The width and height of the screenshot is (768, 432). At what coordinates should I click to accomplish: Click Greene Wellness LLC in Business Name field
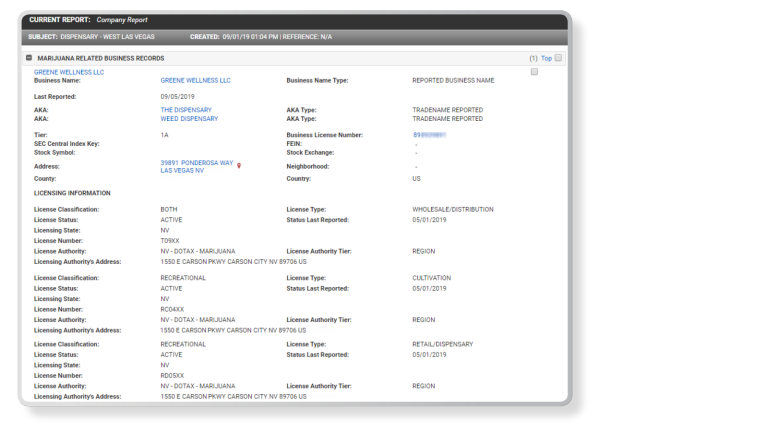(195, 80)
